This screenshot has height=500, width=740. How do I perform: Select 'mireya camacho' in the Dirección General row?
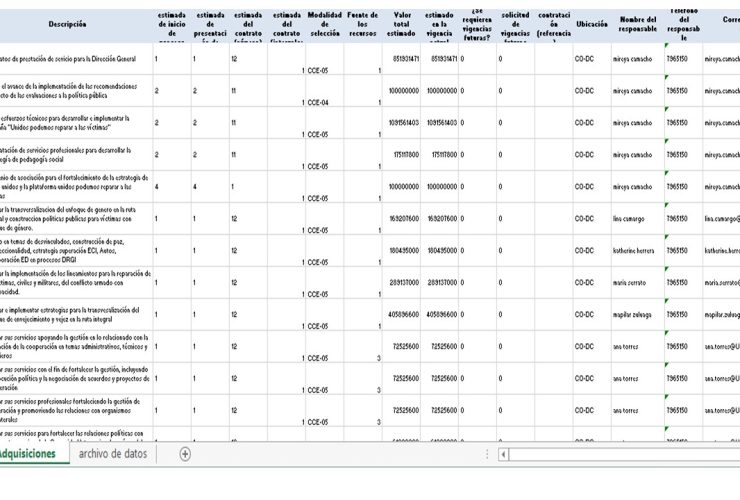pos(638,59)
